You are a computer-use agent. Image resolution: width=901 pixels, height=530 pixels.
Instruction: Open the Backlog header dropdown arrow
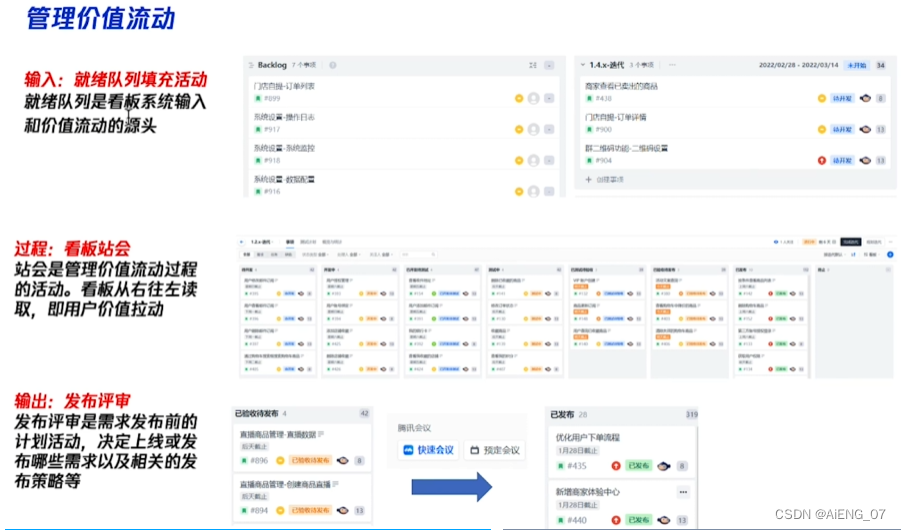tap(549, 66)
